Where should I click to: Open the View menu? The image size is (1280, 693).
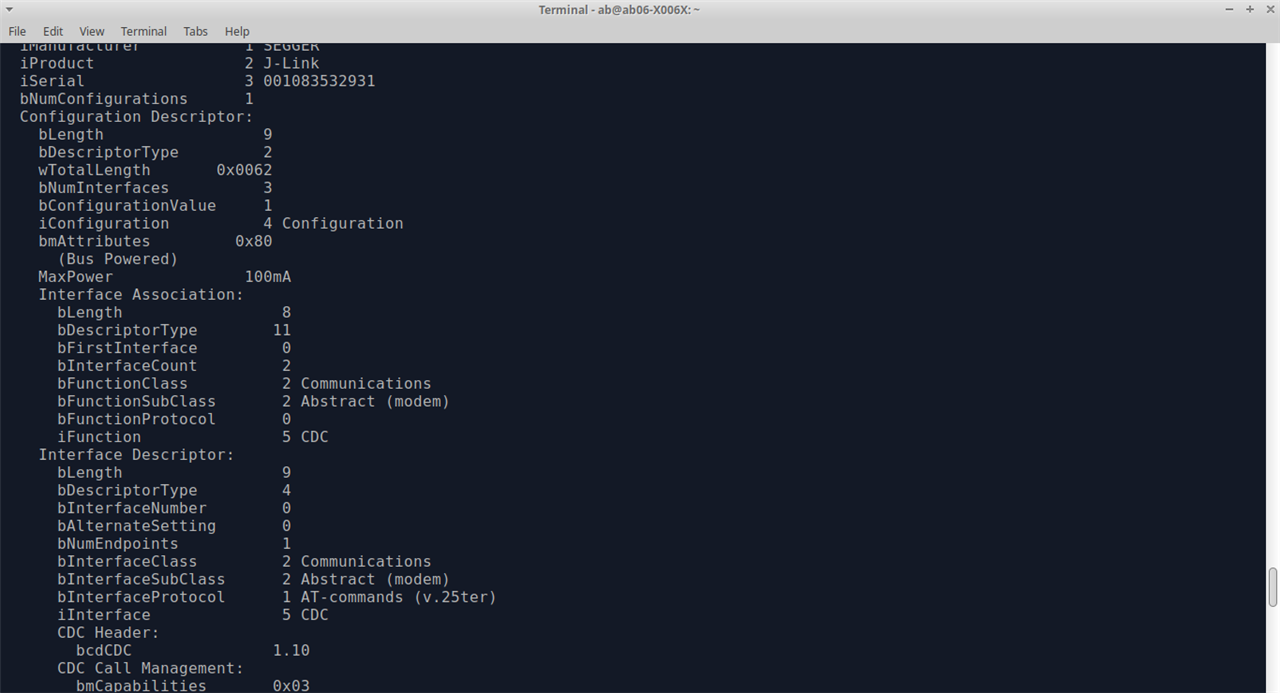click(x=92, y=31)
